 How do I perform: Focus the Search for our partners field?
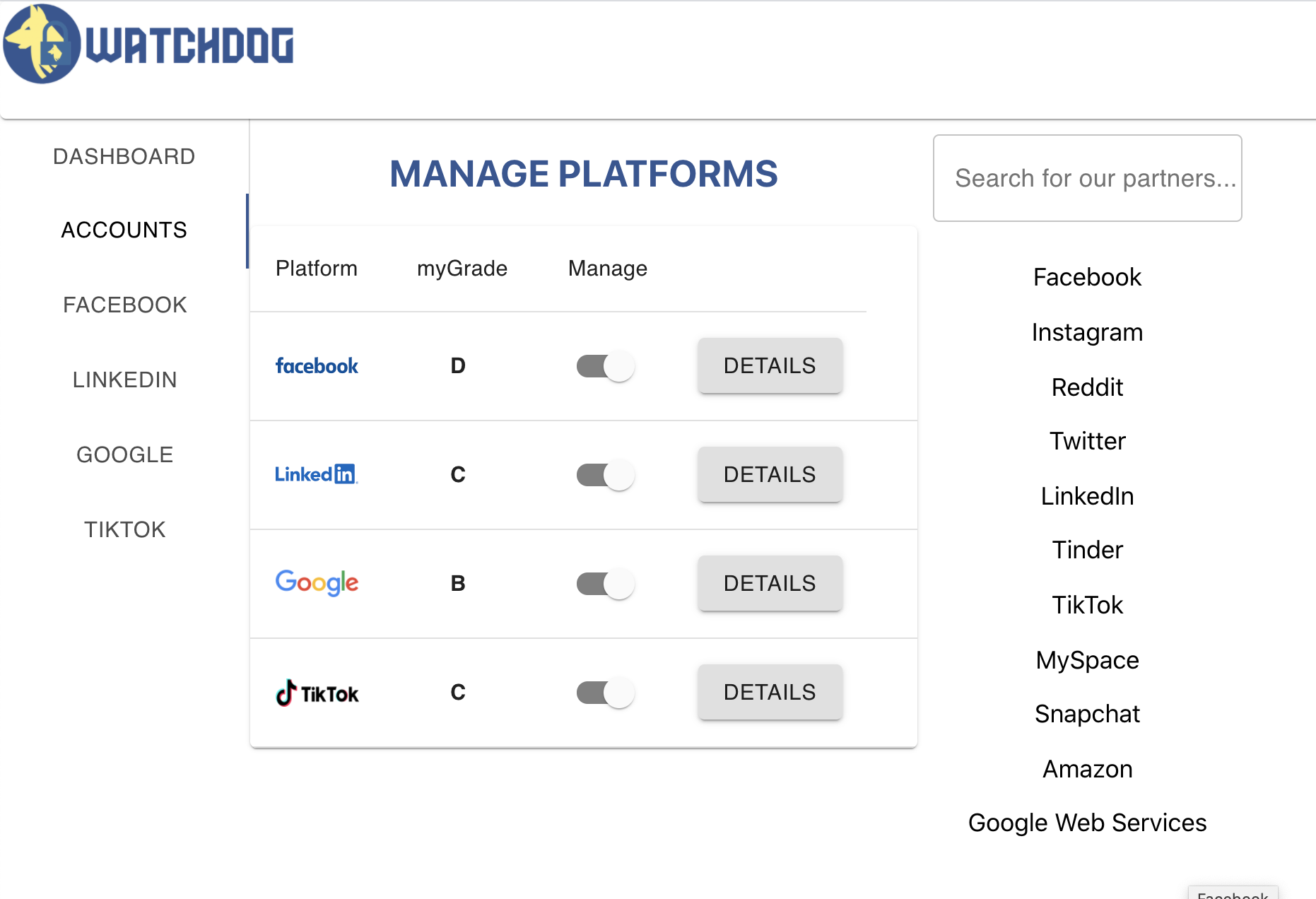point(1087,178)
